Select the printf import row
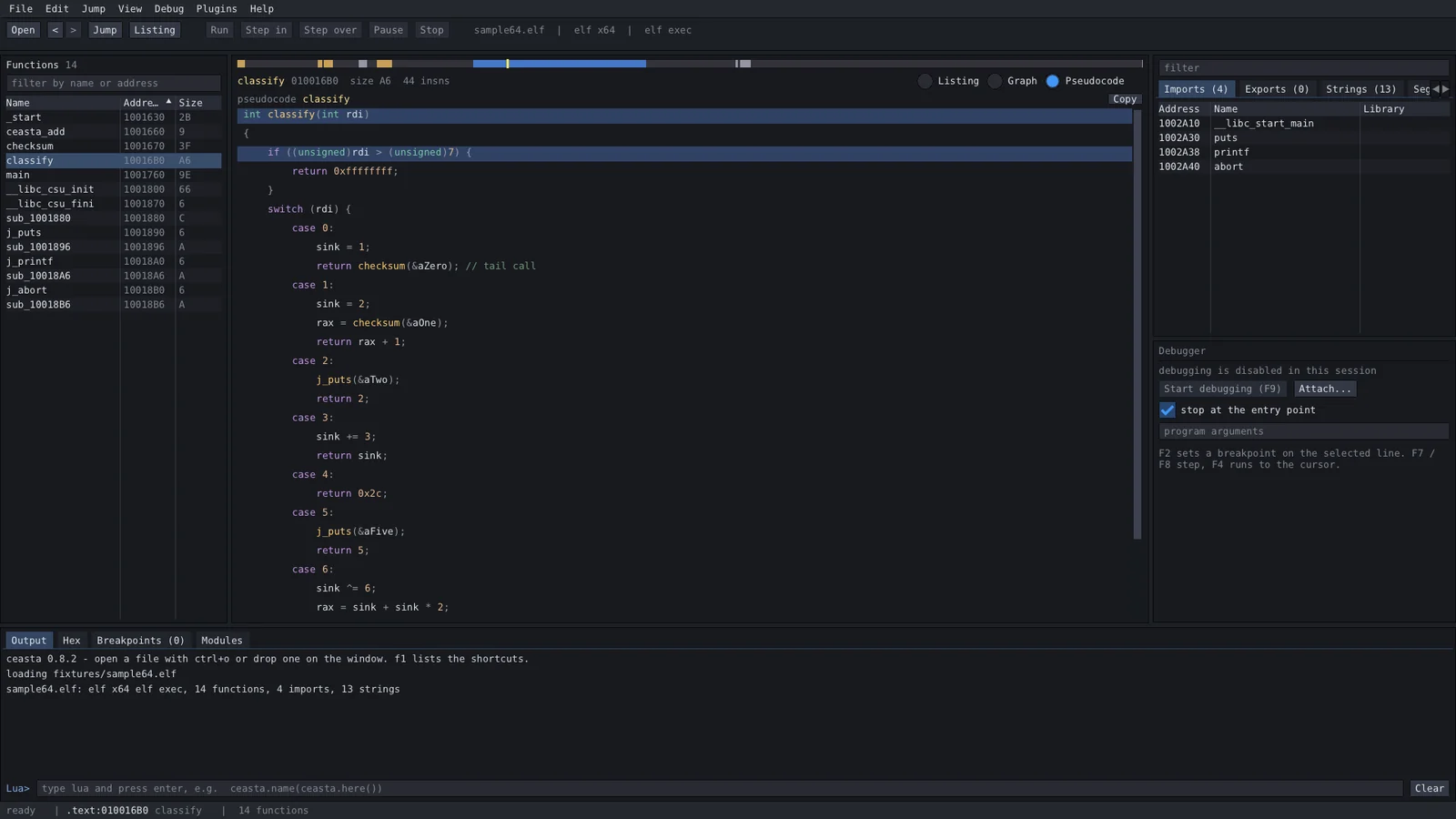The width and height of the screenshot is (1456, 819). tap(1303, 153)
